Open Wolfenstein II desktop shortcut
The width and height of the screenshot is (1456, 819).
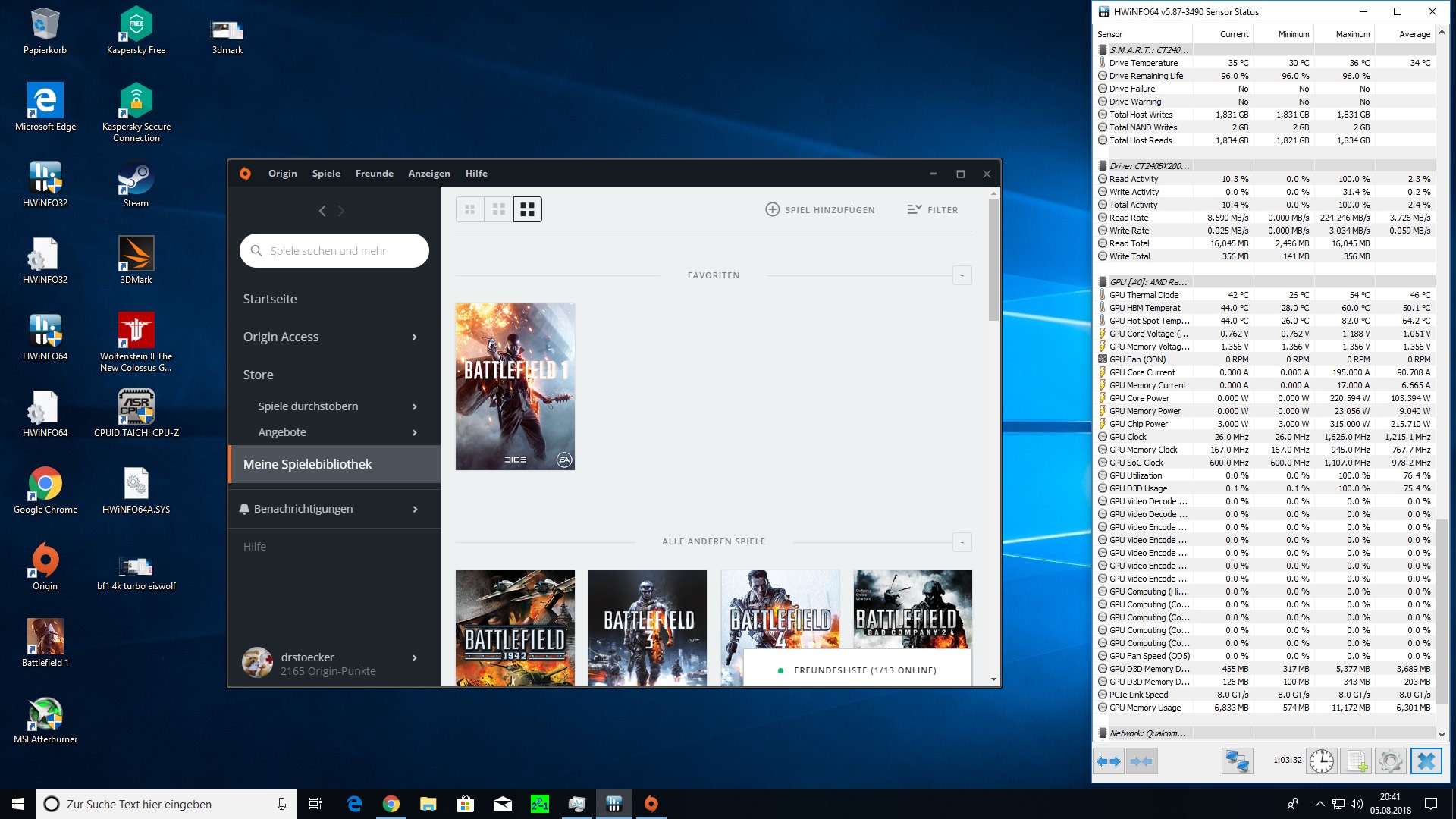pos(136,342)
